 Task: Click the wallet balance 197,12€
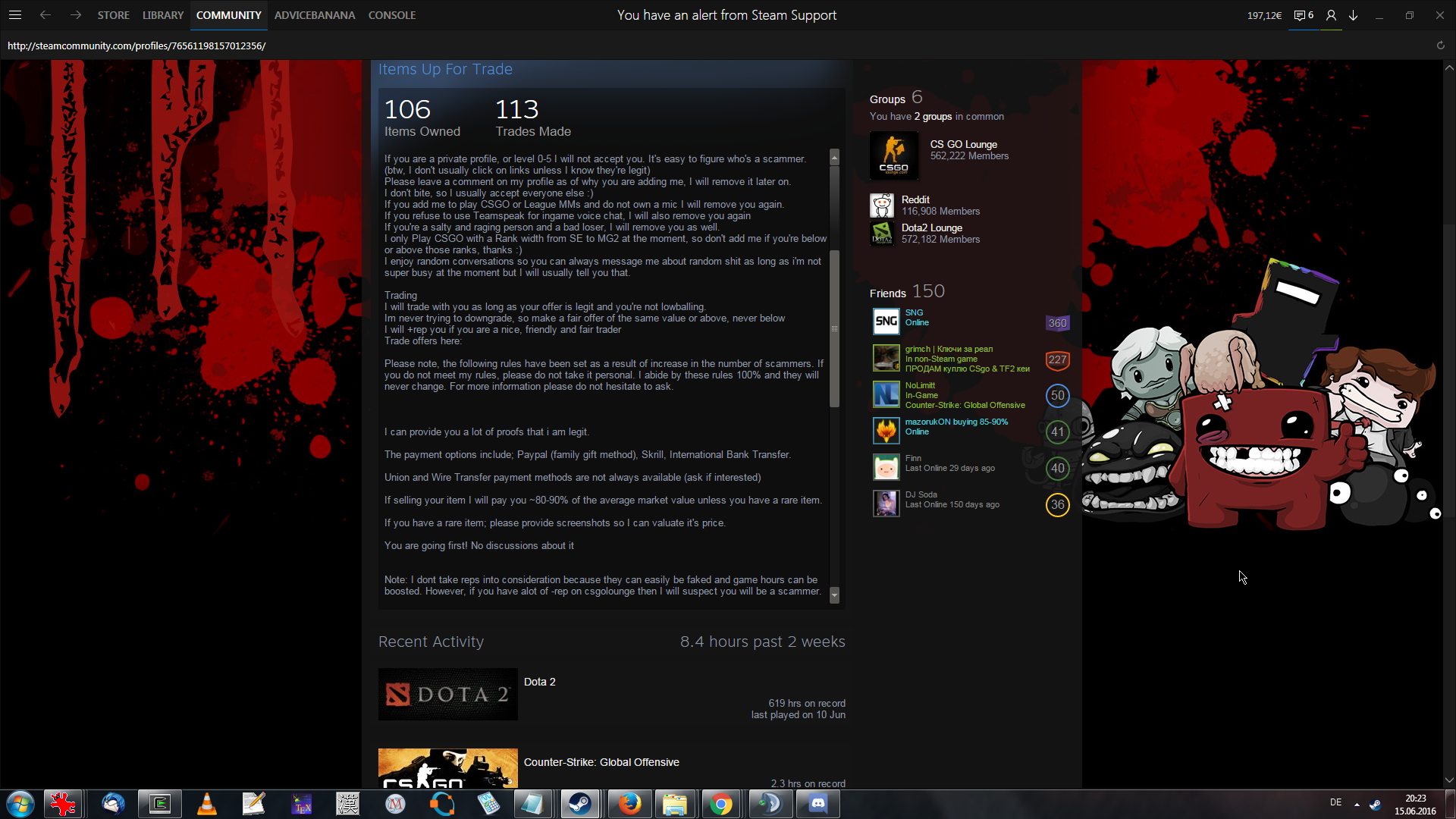click(1264, 15)
